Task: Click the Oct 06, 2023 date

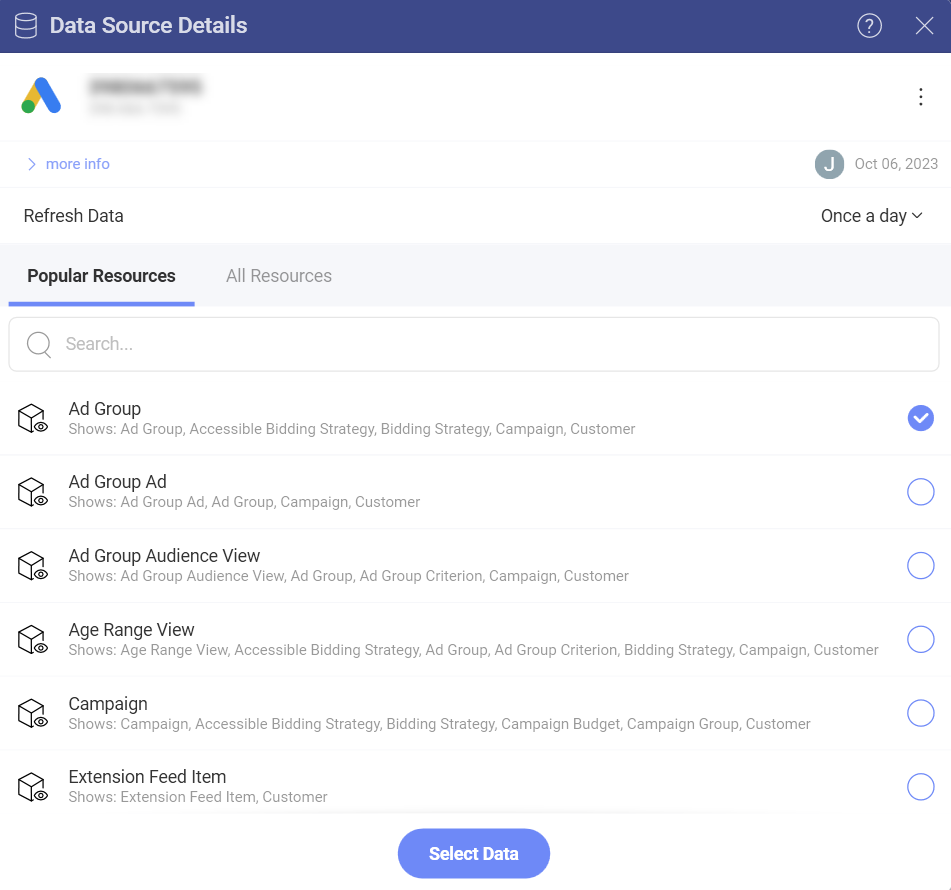Action: (896, 164)
